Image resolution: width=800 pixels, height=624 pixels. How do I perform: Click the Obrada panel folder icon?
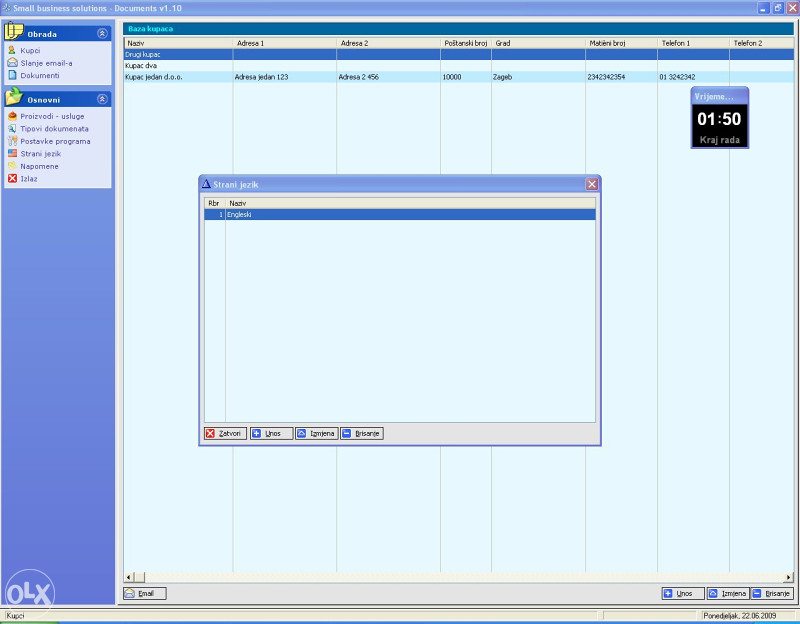coord(14,31)
